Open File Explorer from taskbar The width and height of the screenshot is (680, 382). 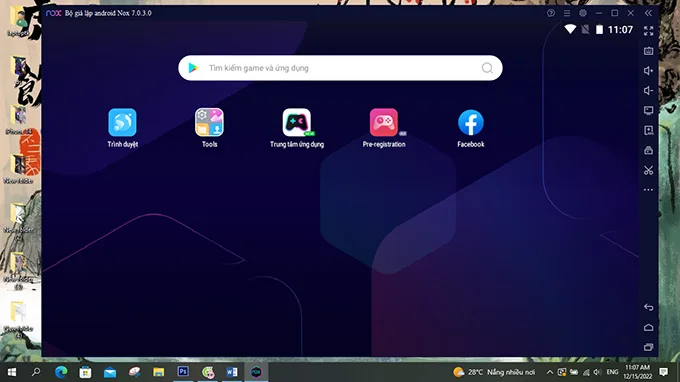coord(159,372)
